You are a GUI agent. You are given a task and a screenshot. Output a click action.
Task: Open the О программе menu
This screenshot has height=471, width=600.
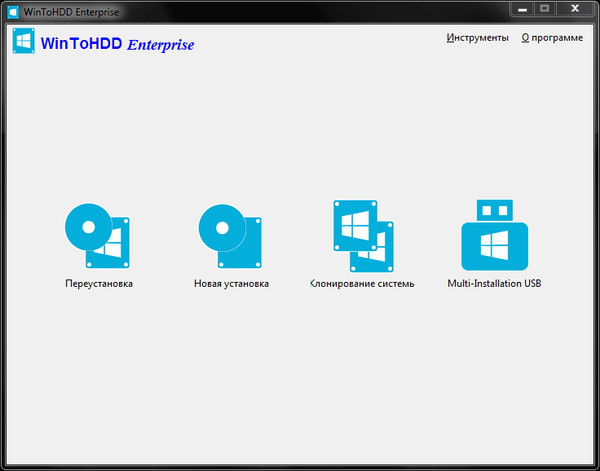point(552,38)
